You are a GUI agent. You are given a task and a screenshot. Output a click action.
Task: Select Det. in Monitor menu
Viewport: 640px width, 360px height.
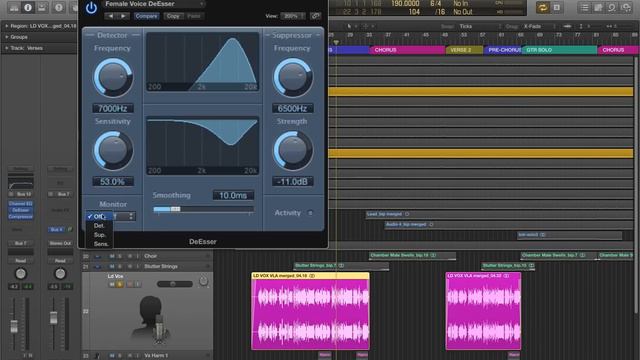[x=99, y=226]
